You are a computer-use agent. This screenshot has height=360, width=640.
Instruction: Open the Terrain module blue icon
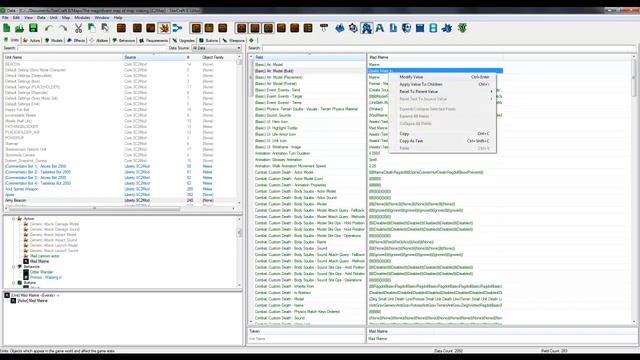tap(340, 28)
